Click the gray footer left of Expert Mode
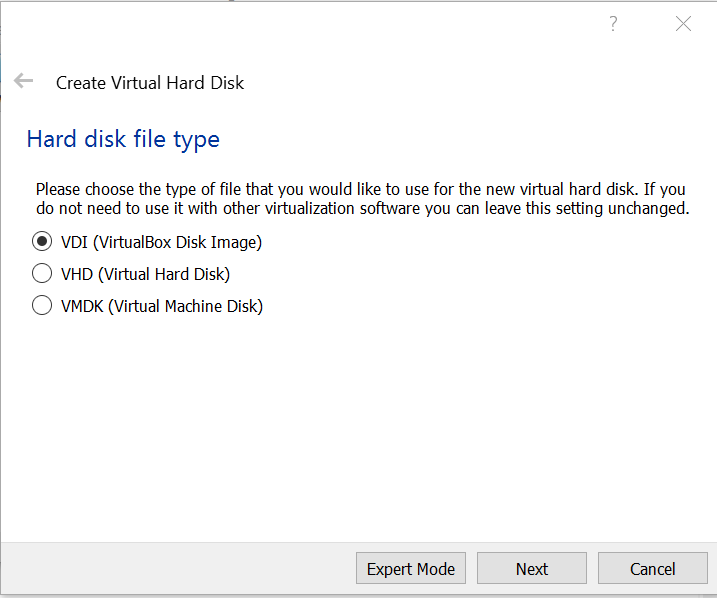717x598 pixels. (170, 569)
